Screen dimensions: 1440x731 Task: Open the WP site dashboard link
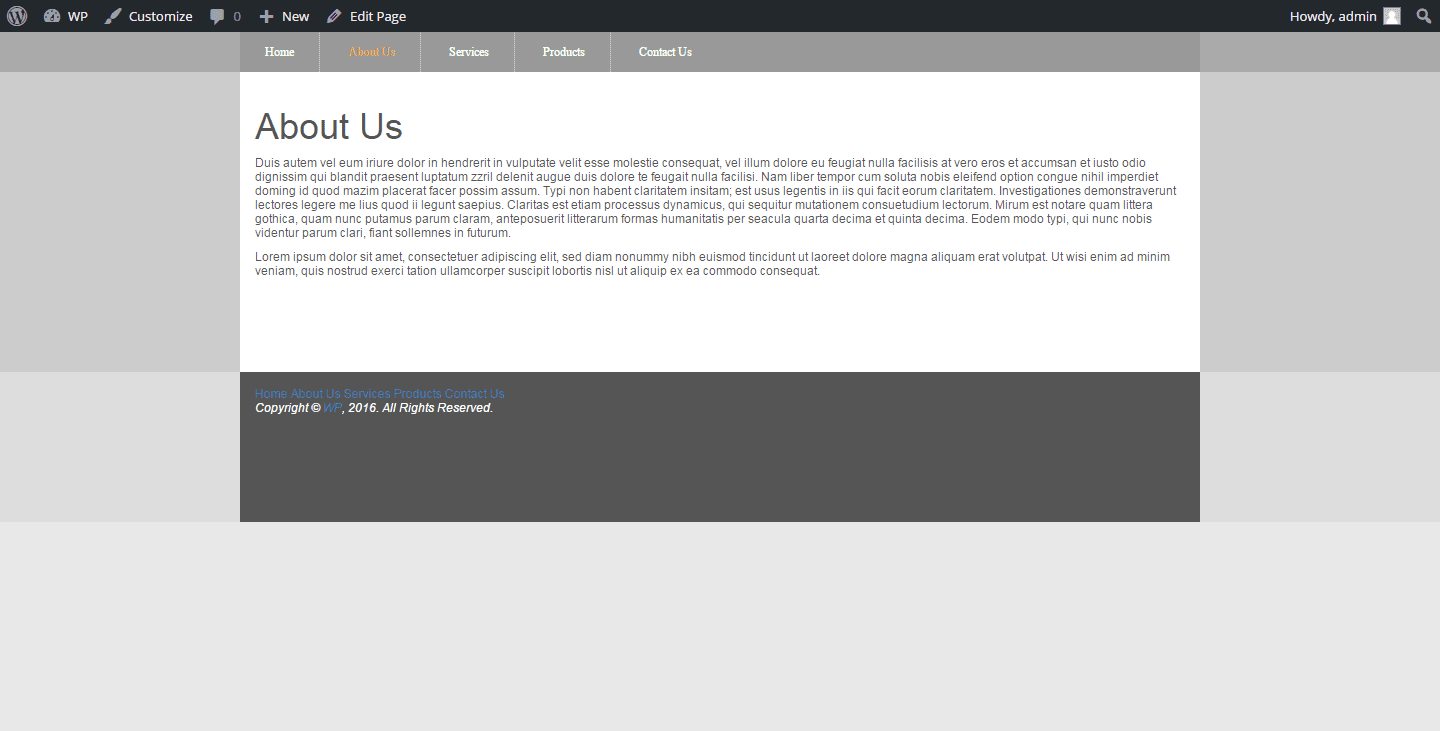(66, 16)
